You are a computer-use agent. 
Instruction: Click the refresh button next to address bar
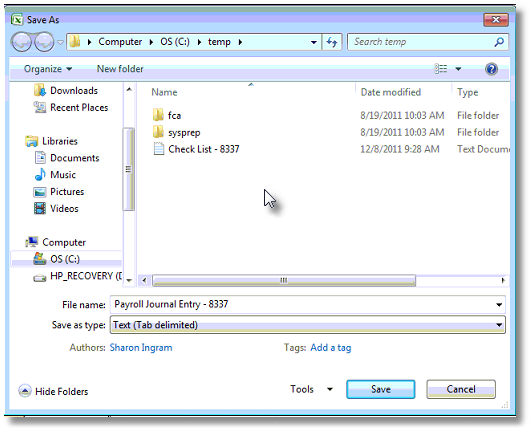tap(331, 42)
